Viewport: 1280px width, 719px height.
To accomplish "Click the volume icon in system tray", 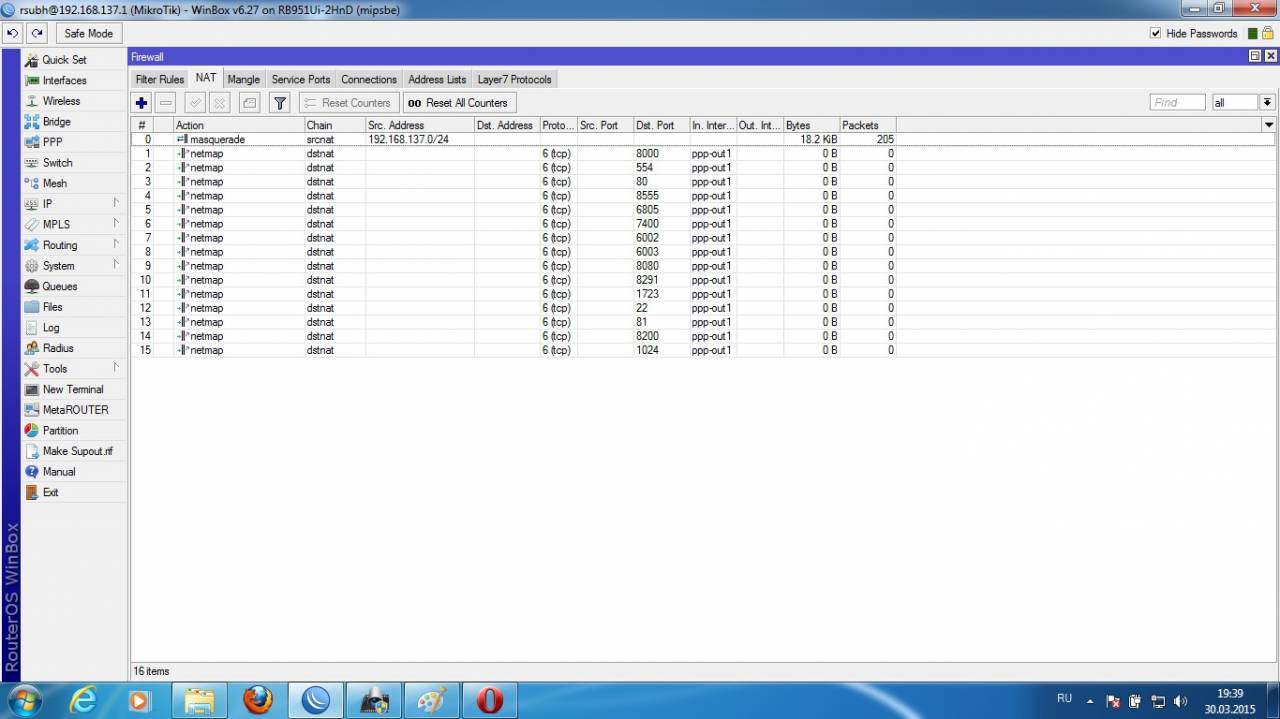I will point(1180,701).
